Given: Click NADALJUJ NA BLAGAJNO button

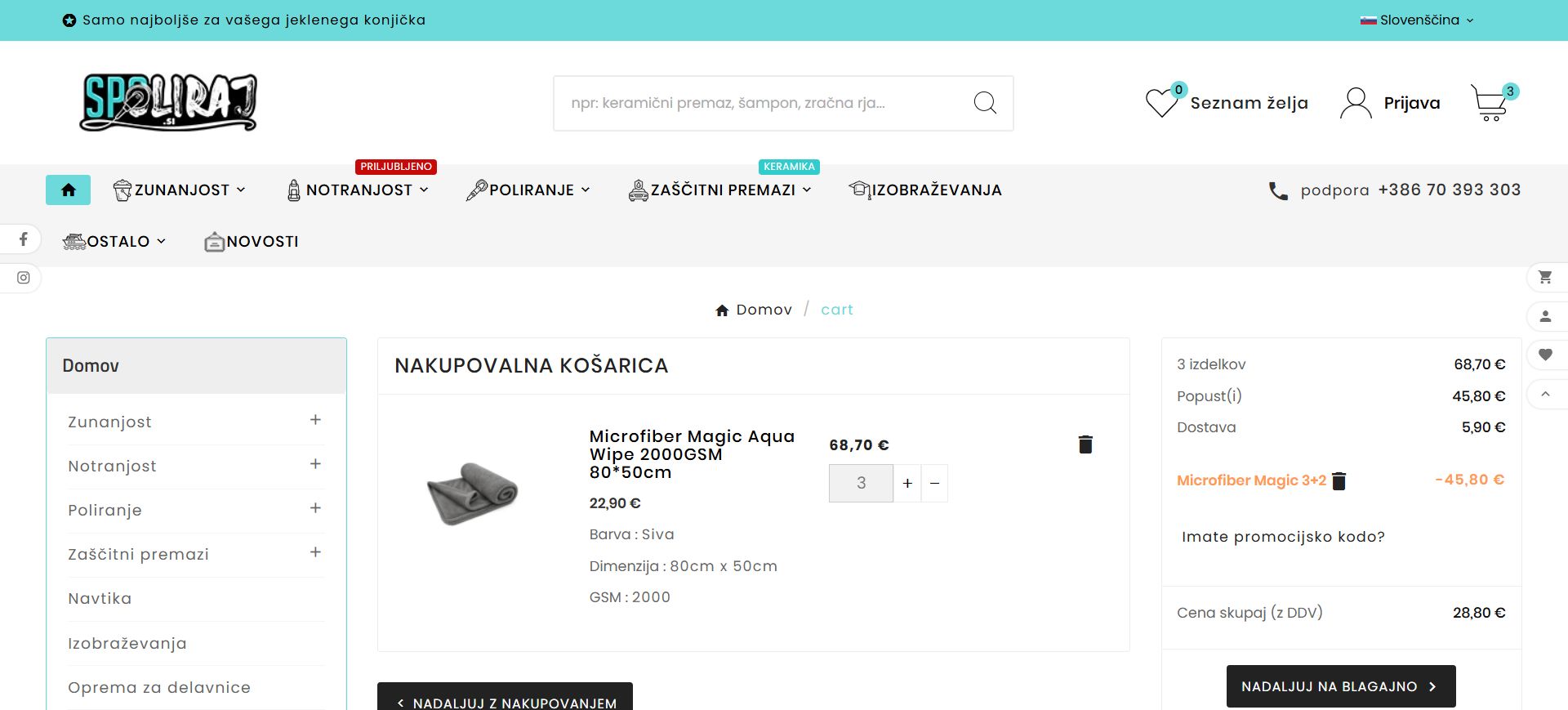Looking at the screenshot, I should (1341, 686).
